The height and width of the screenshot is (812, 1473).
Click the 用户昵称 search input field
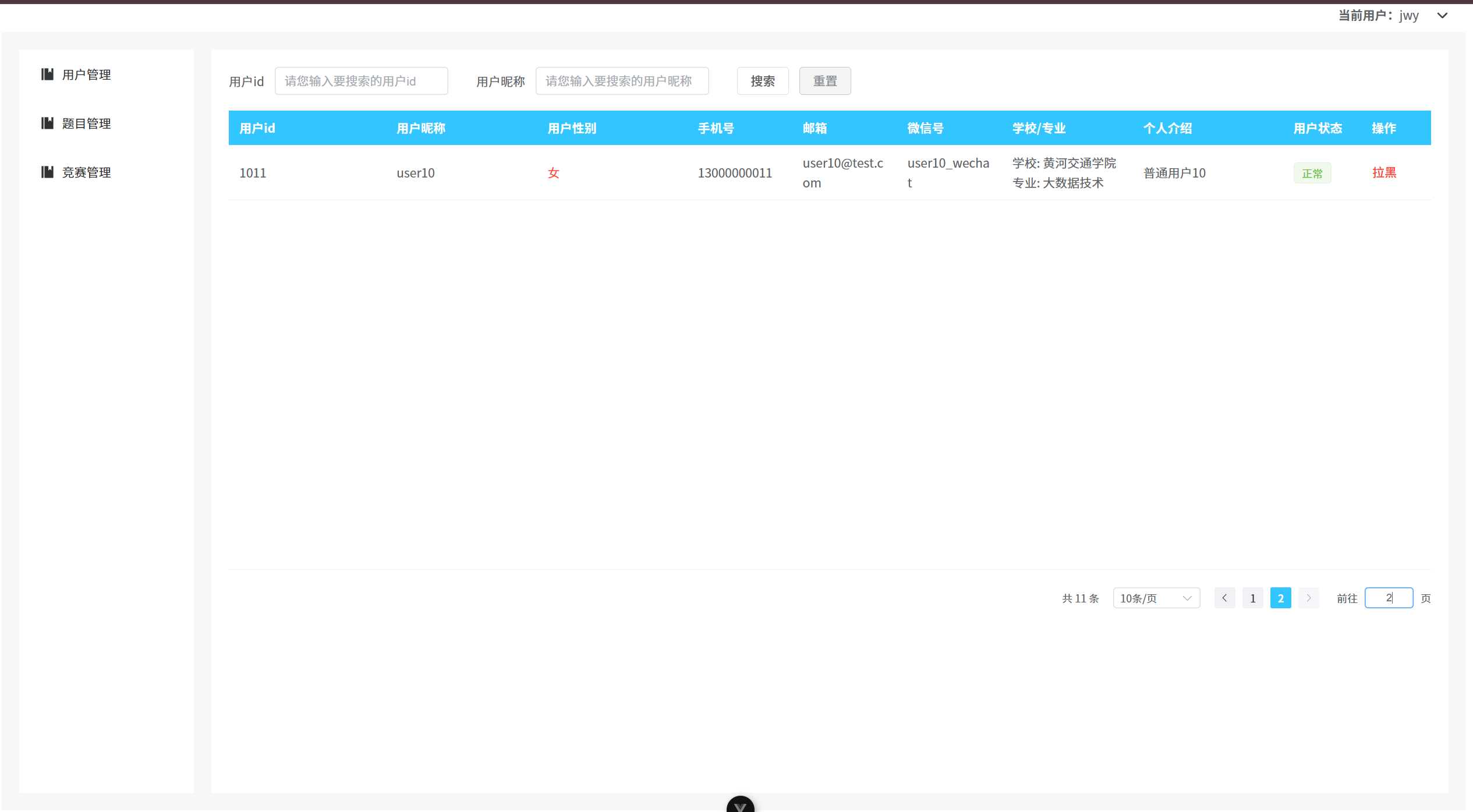622,81
